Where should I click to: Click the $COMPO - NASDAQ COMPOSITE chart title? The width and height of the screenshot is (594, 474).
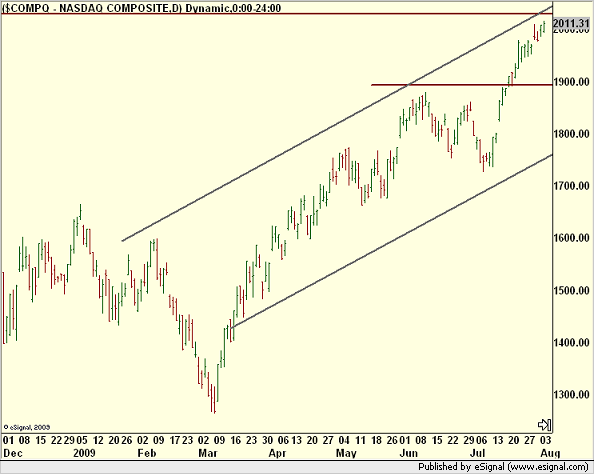point(142,8)
